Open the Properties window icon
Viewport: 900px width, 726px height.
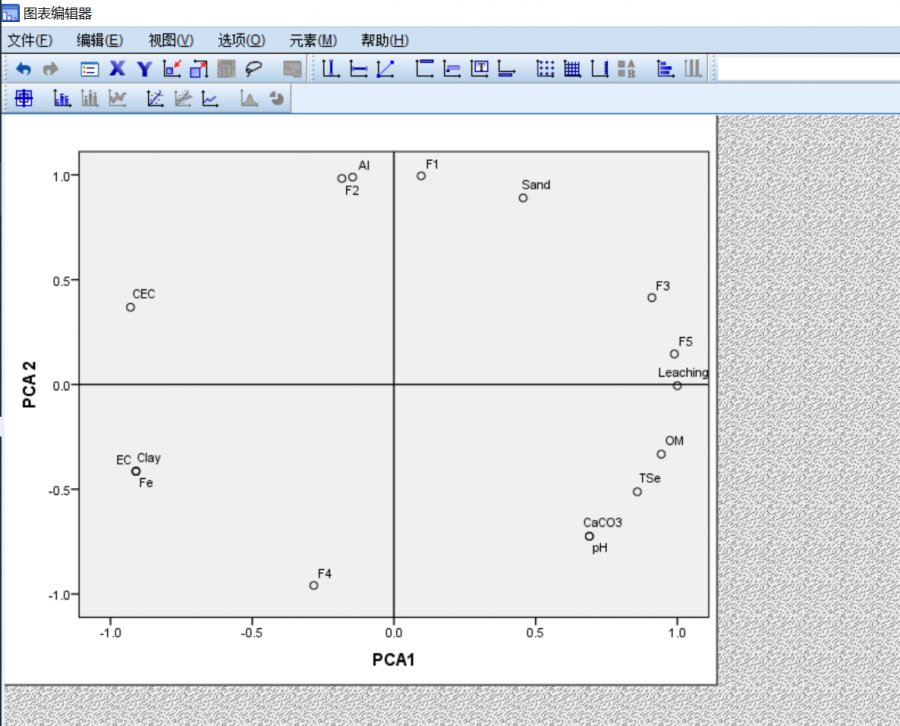pyautogui.click(x=90, y=69)
